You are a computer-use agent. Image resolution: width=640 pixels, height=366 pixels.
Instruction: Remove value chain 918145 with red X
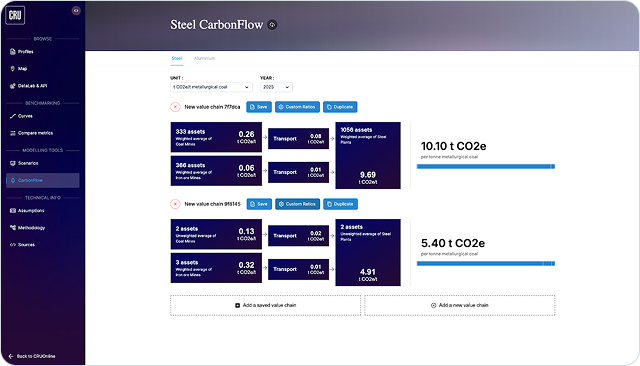coord(175,204)
